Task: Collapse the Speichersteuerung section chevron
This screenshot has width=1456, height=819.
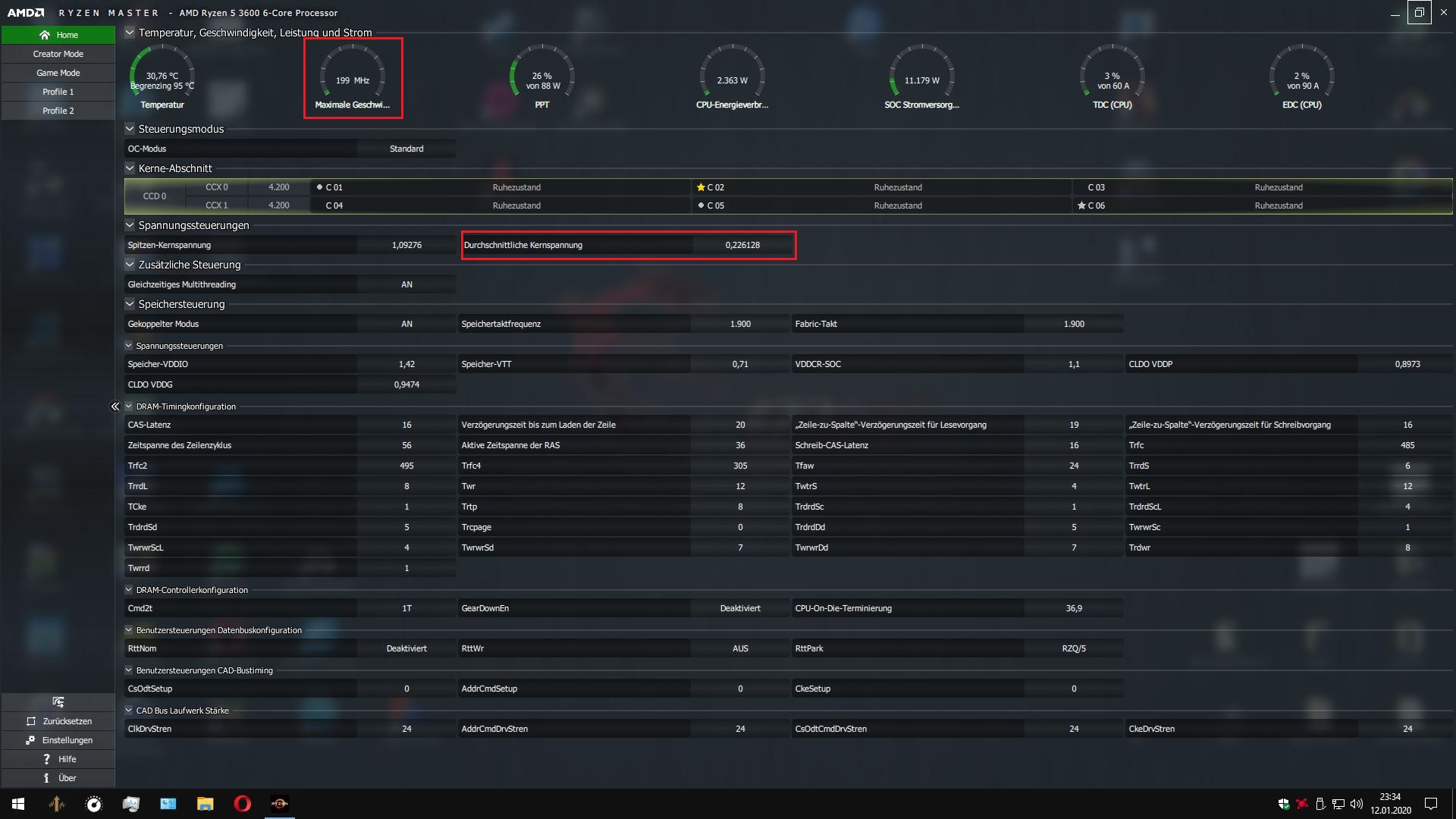Action: coord(130,304)
